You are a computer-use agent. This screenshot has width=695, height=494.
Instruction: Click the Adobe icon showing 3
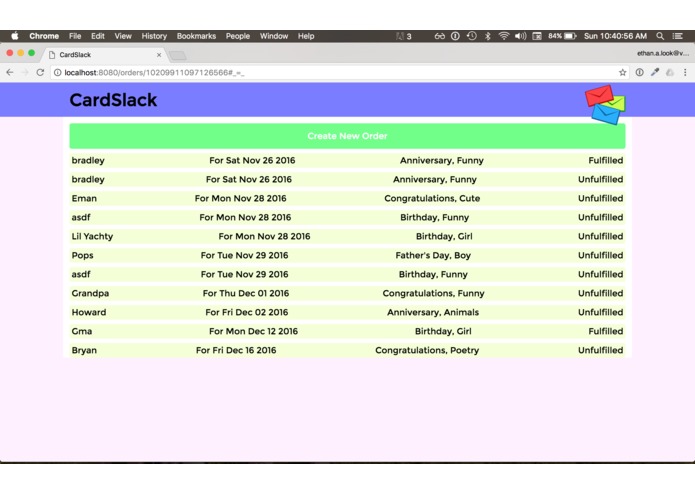pos(403,36)
